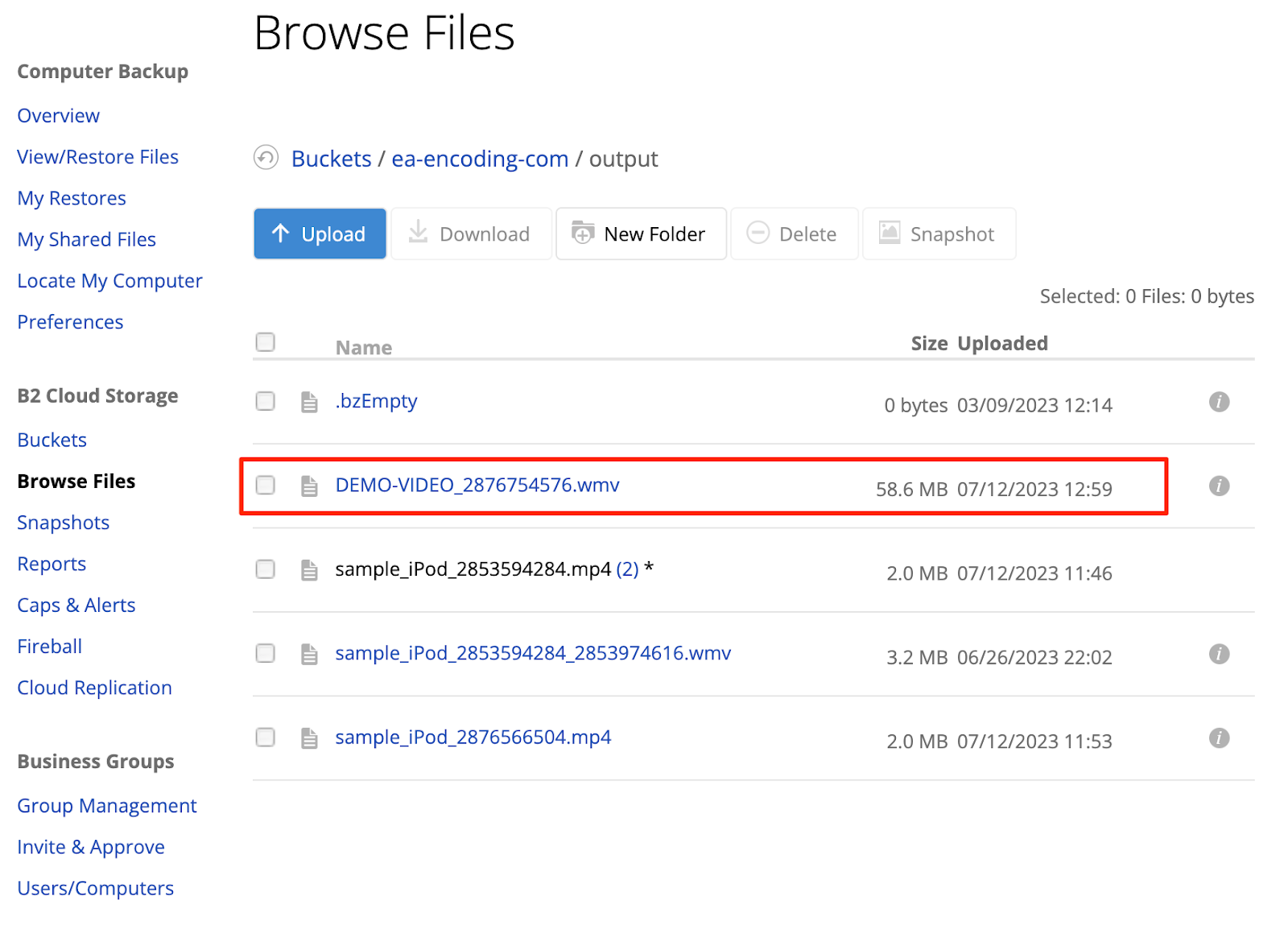Open Fireball in sidebar
Image resolution: width=1288 pixels, height=926 pixels.
click(50, 647)
